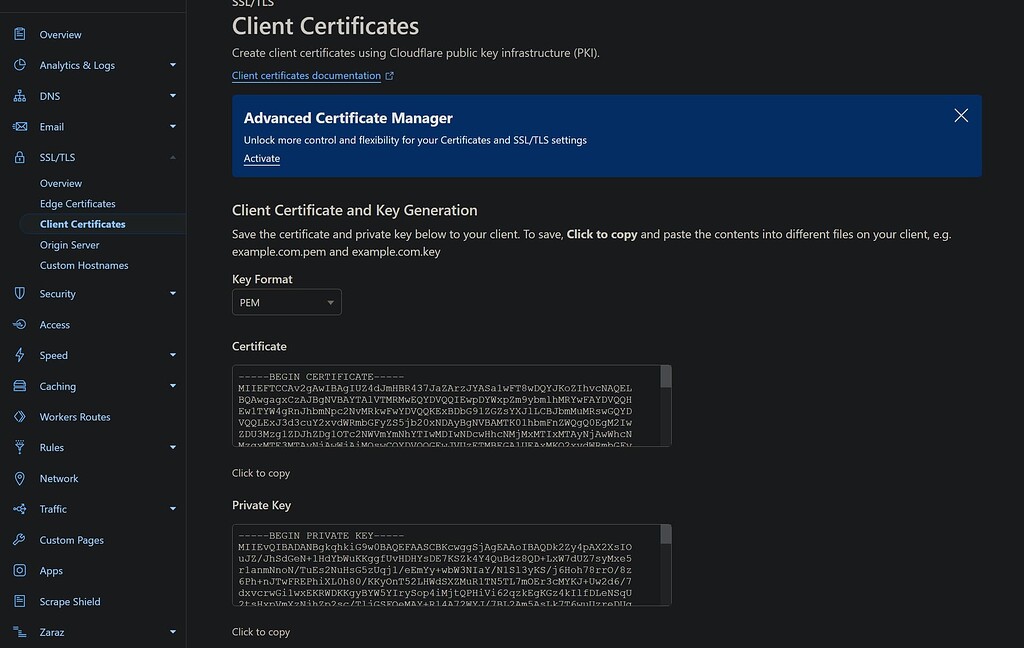The image size is (1024, 648).
Task: Open the Key Format PEM dropdown
Action: click(x=286, y=302)
